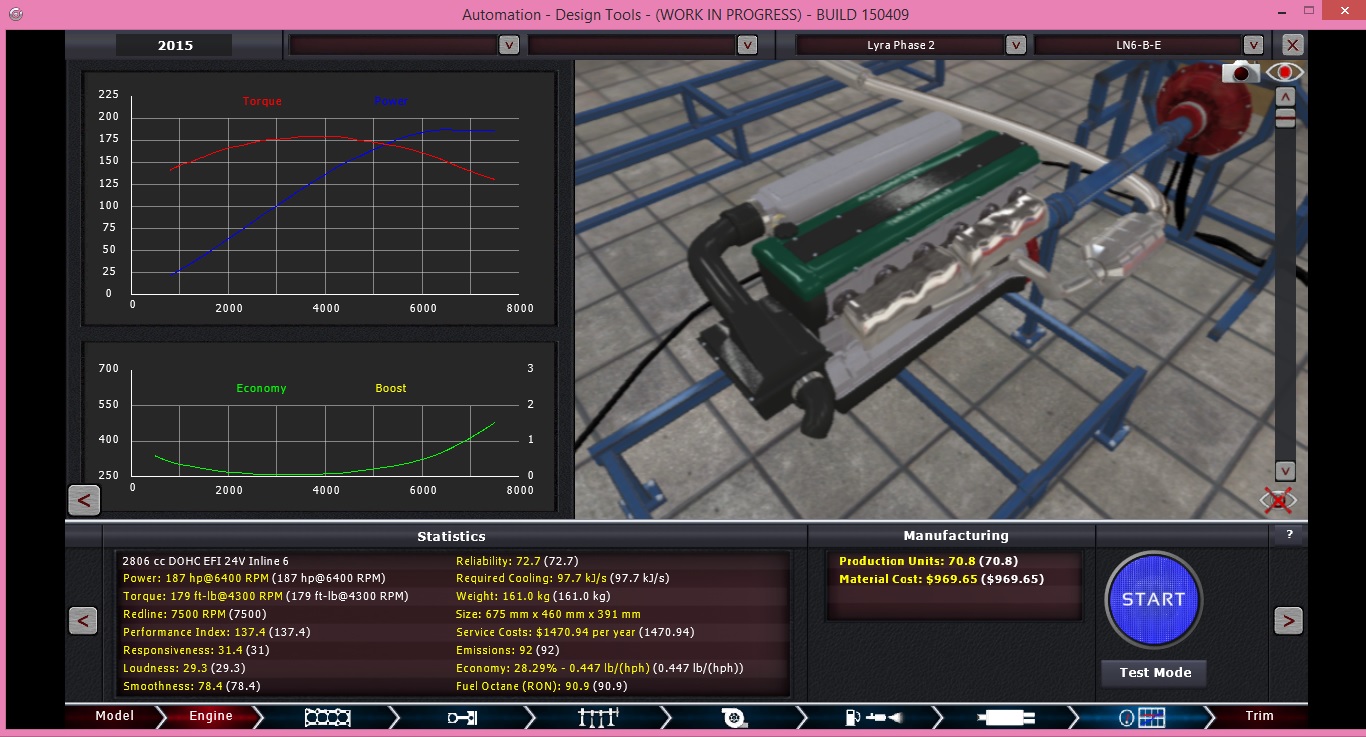1366x737 pixels.
Task: Open the exhaust system tab
Action: (x=1008, y=716)
